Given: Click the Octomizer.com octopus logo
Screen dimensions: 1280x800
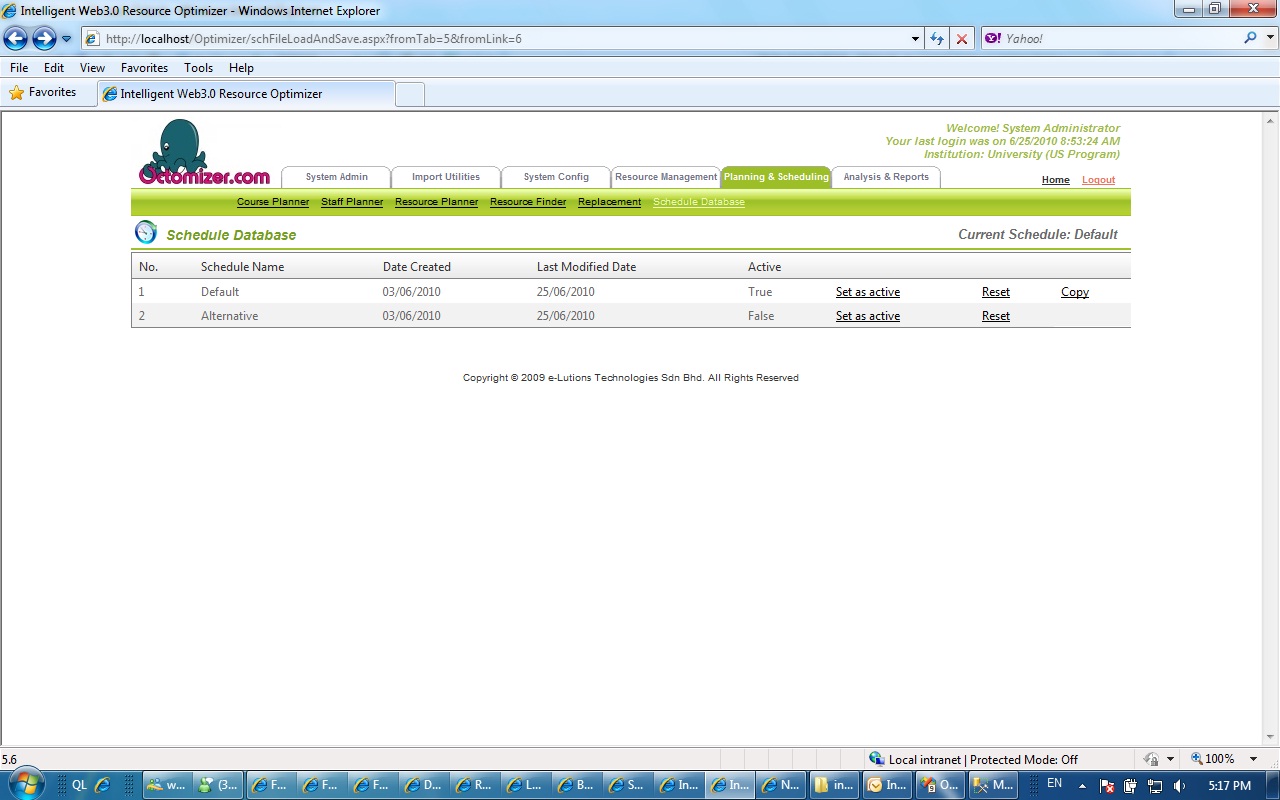Looking at the screenshot, I should pos(204,152).
